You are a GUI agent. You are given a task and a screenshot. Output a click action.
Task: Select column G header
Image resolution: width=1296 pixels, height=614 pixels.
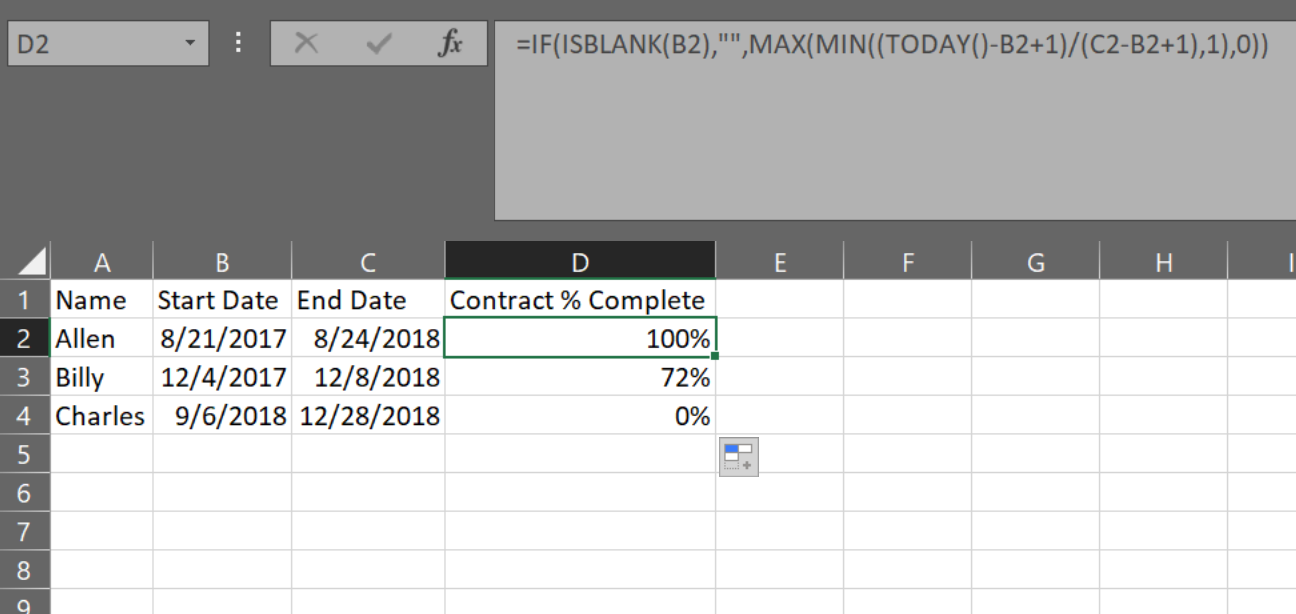1035,262
